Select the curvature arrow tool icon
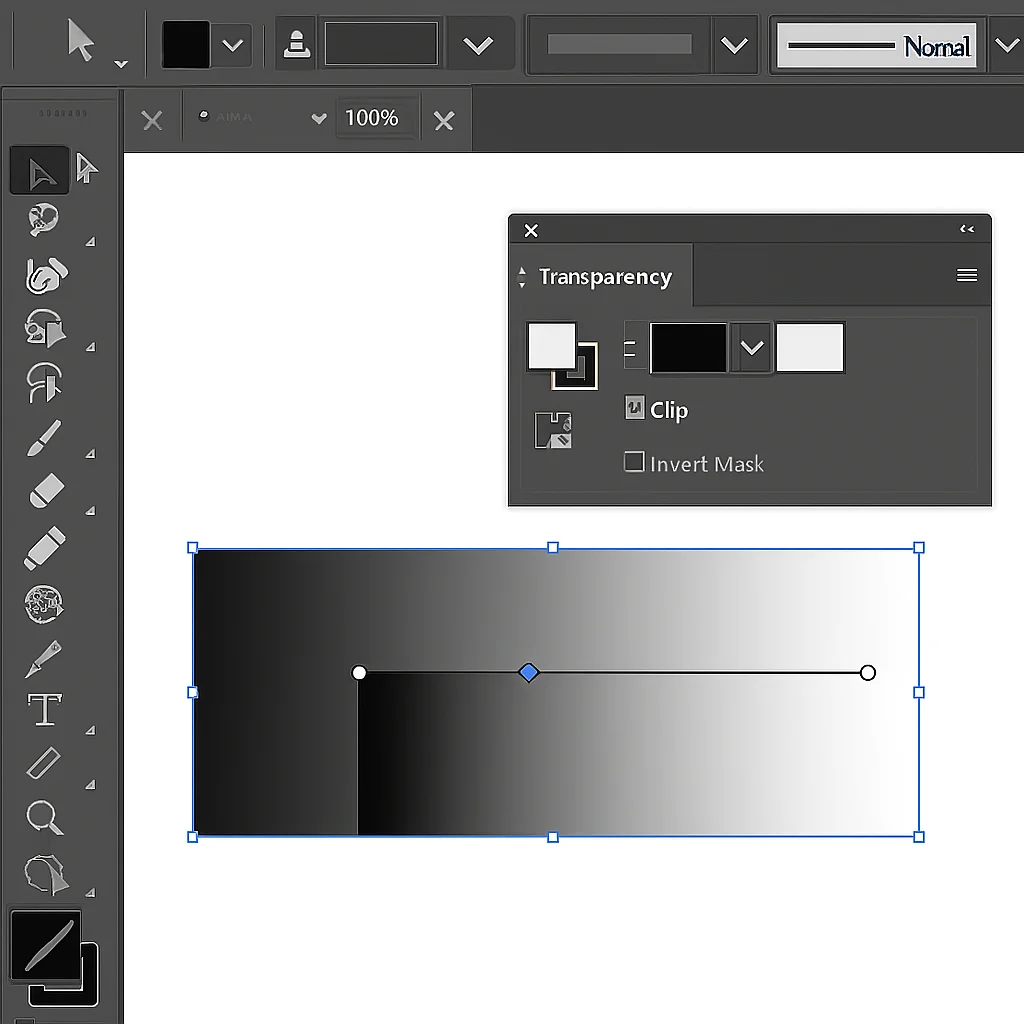1024x1024 pixels. [44, 382]
